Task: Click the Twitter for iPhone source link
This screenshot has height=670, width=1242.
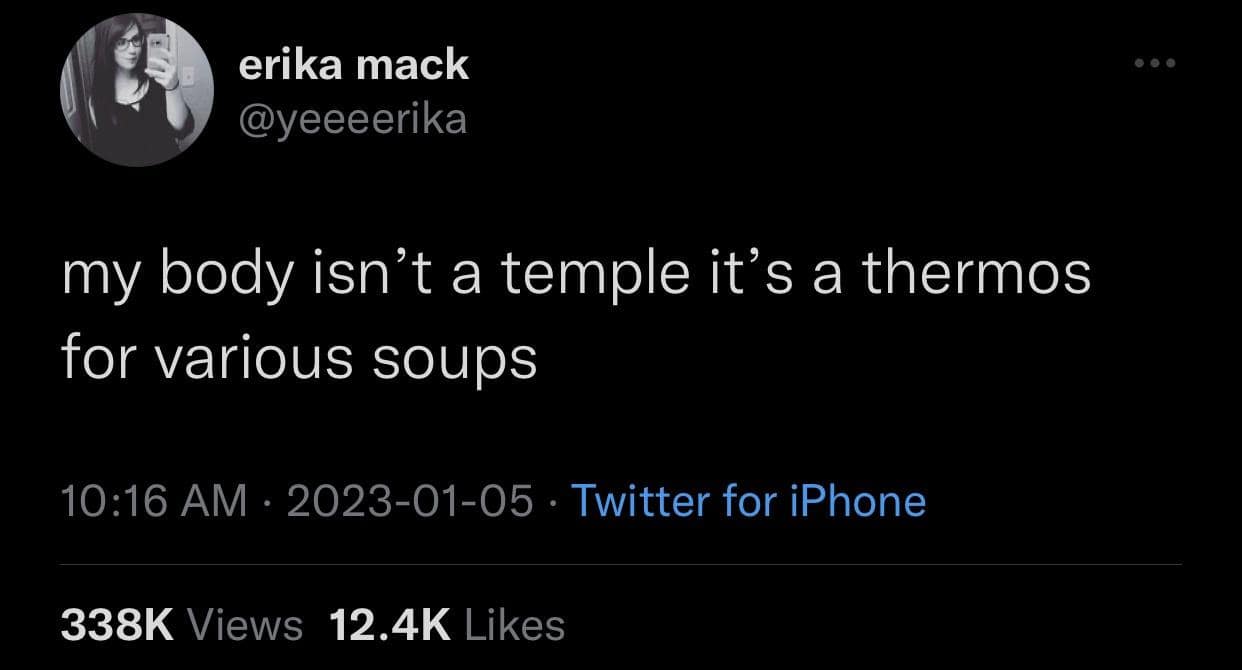Action: point(750,500)
